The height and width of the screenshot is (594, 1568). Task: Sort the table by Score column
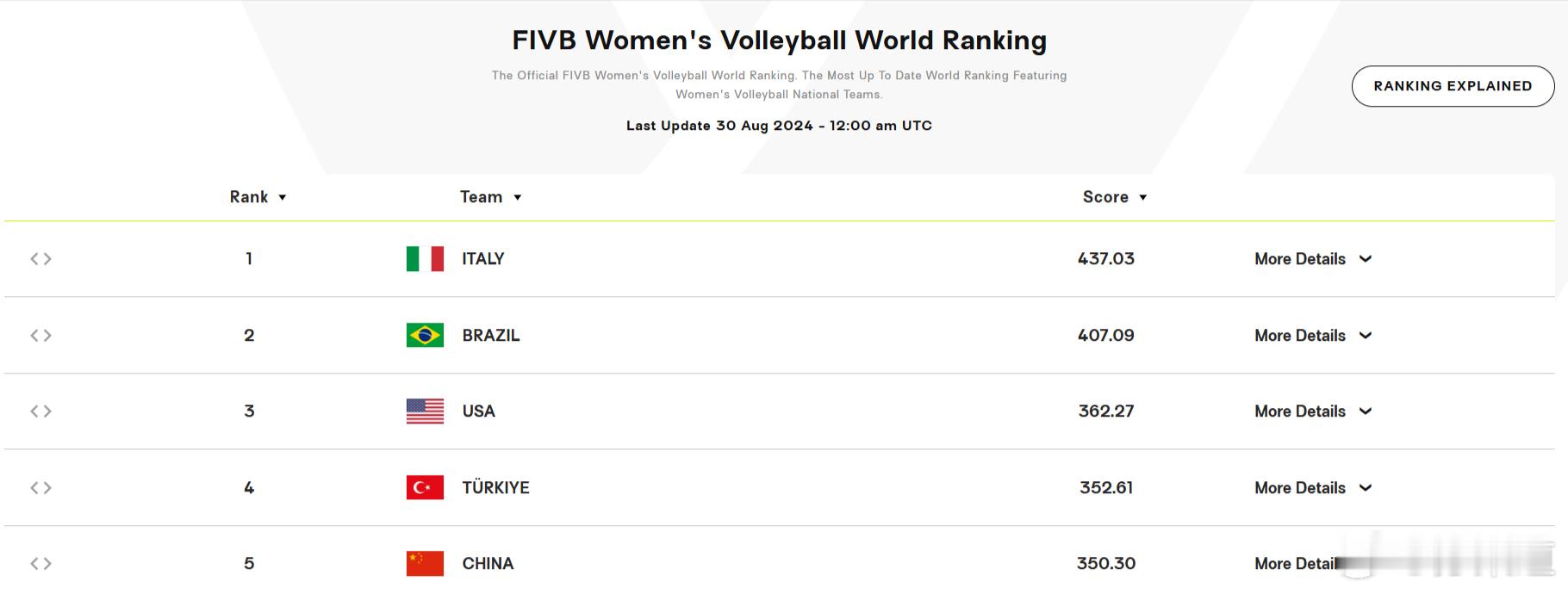1115,197
